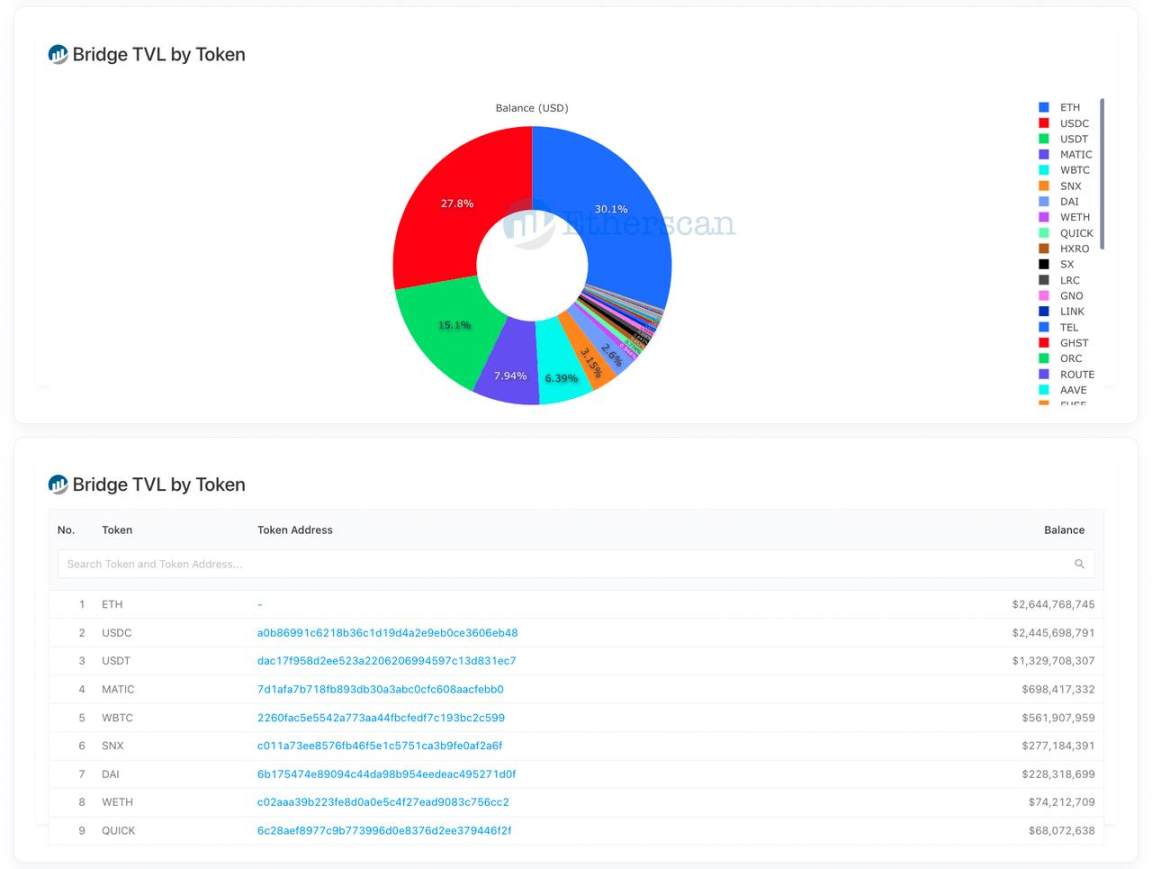Click the USDC balance $2,445,698,791
The width and height of the screenshot is (1152, 869).
pyautogui.click(x=1053, y=632)
